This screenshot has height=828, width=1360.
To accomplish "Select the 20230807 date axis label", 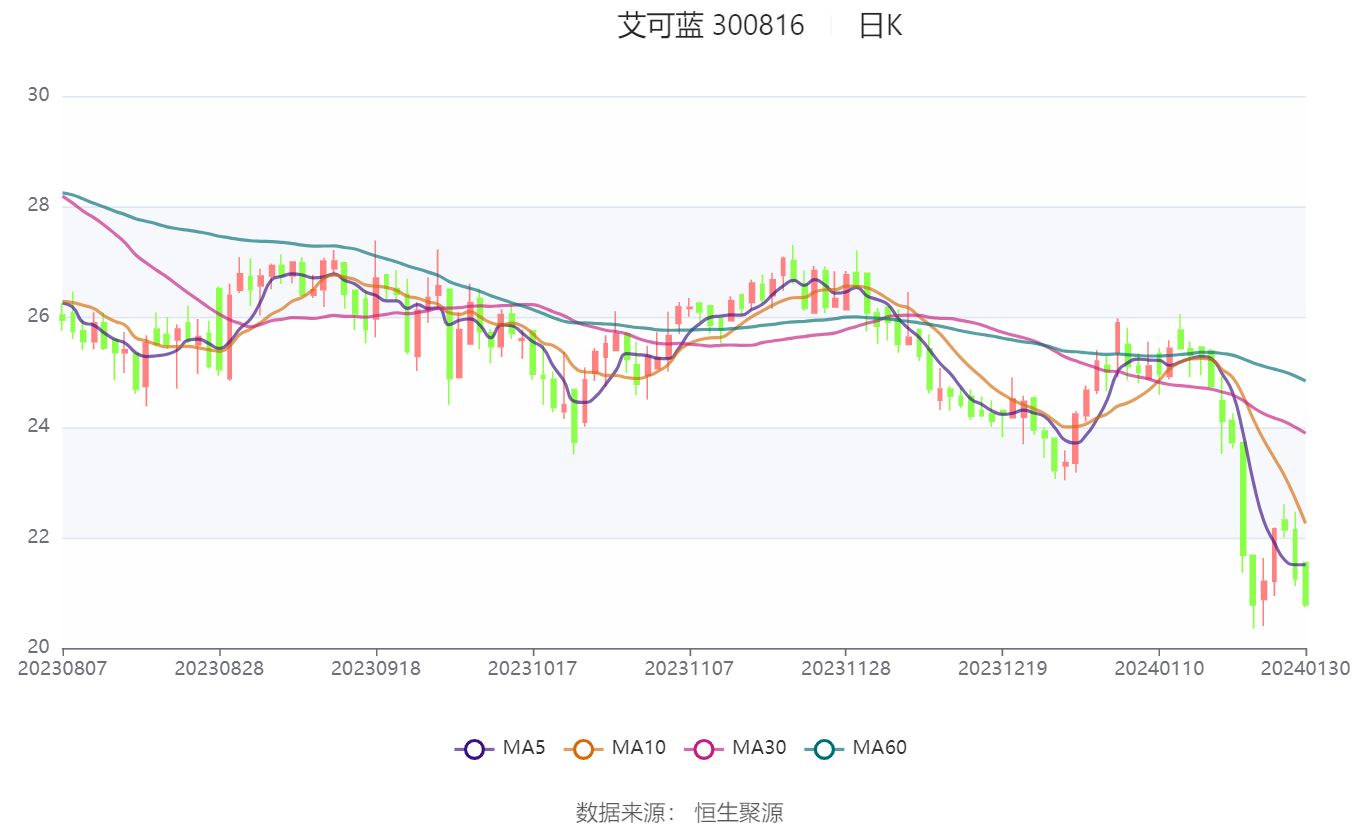I will [x=62, y=668].
